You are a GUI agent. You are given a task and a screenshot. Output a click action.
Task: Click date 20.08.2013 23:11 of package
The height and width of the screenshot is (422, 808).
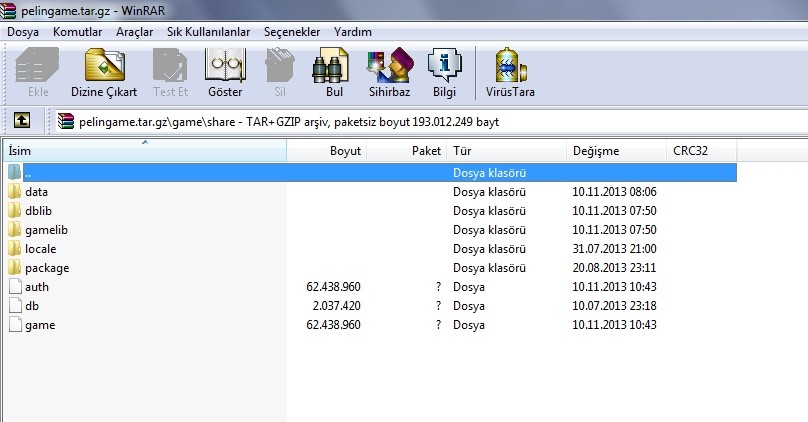click(614, 268)
